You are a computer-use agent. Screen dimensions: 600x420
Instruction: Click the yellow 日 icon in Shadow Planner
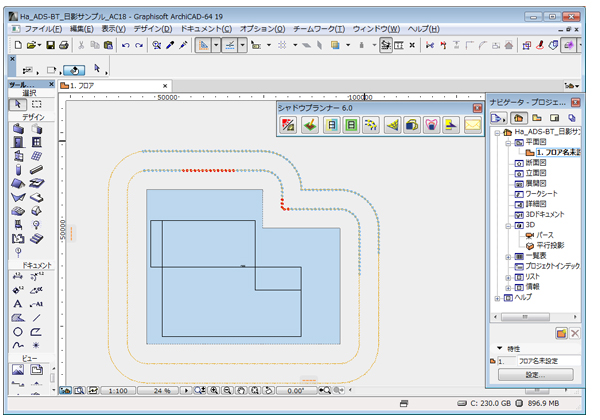(x=332, y=125)
